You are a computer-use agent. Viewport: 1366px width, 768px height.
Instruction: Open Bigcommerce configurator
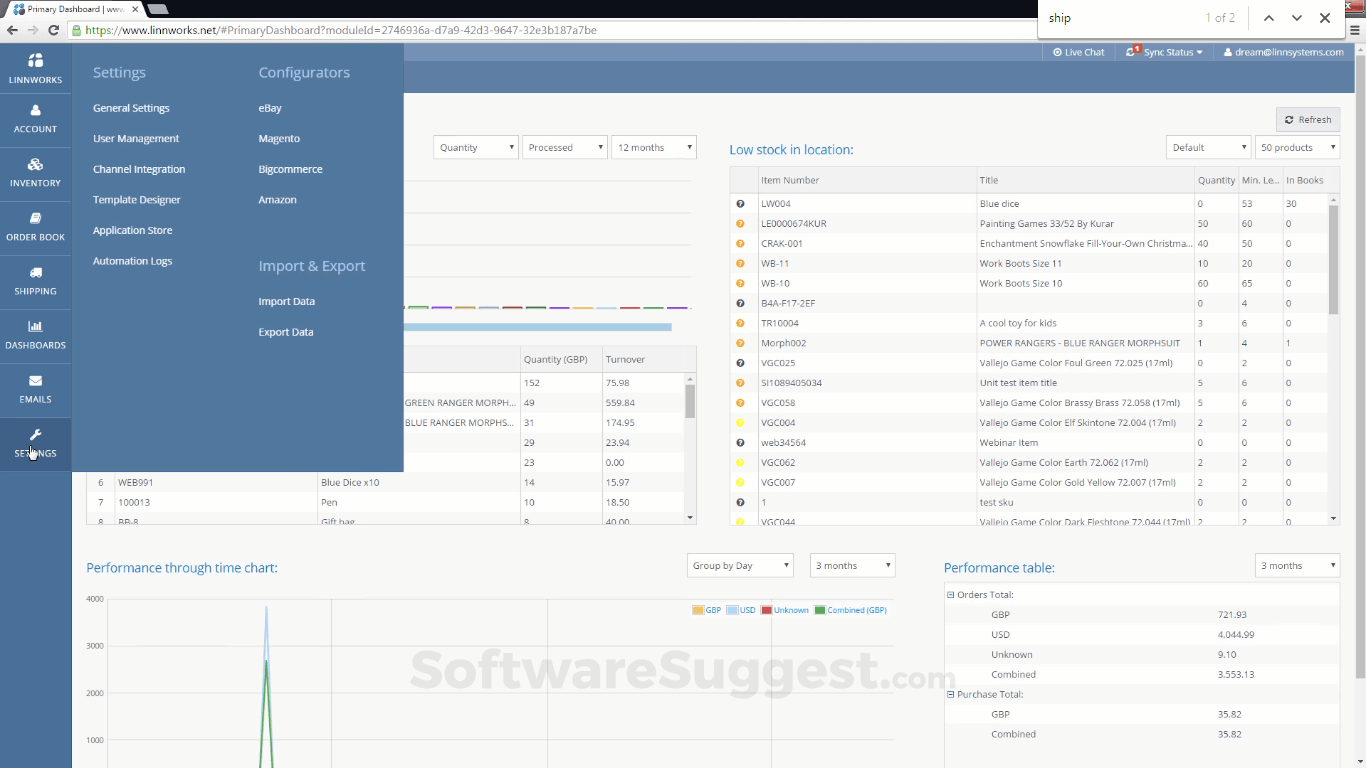point(290,170)
